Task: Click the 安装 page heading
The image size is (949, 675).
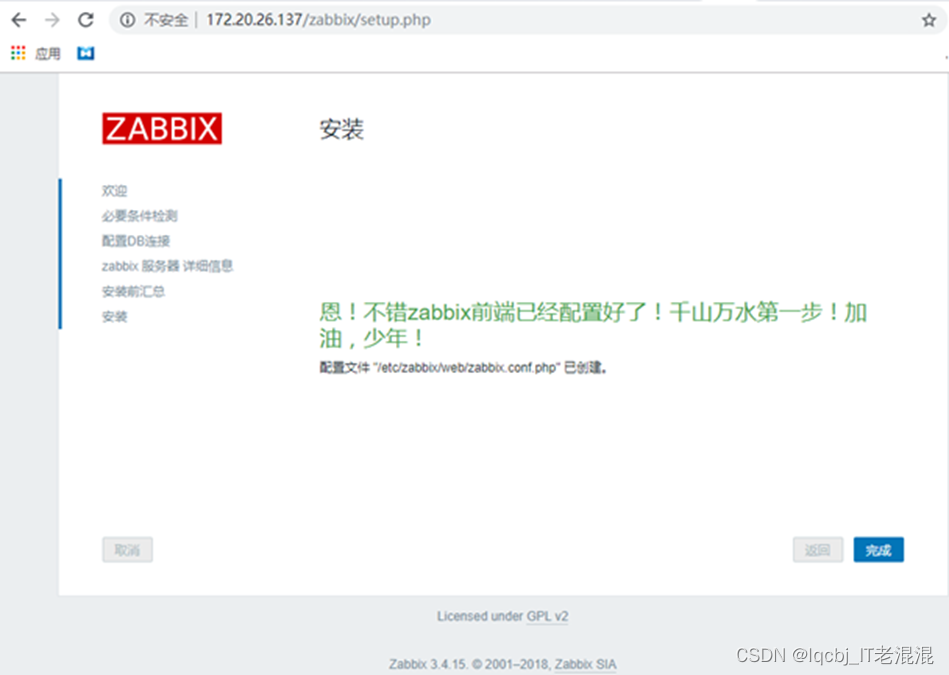Action: [341, 129]
